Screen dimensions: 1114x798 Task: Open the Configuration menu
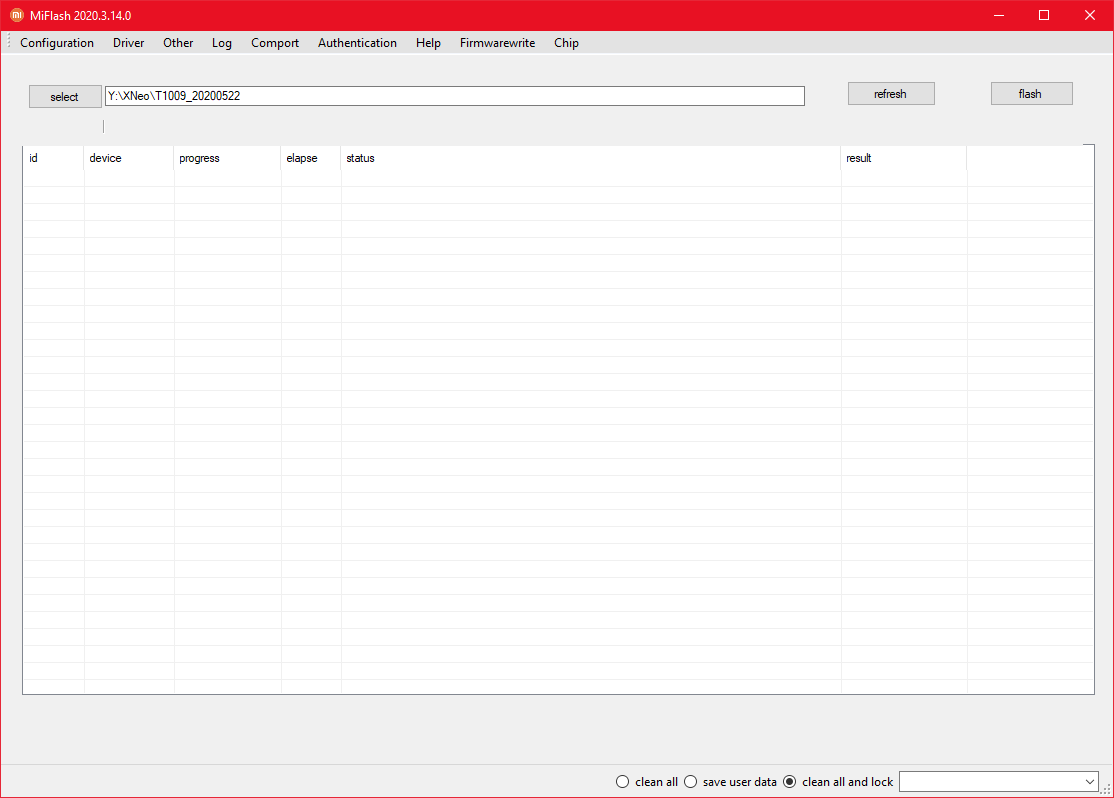click(57, 43)
